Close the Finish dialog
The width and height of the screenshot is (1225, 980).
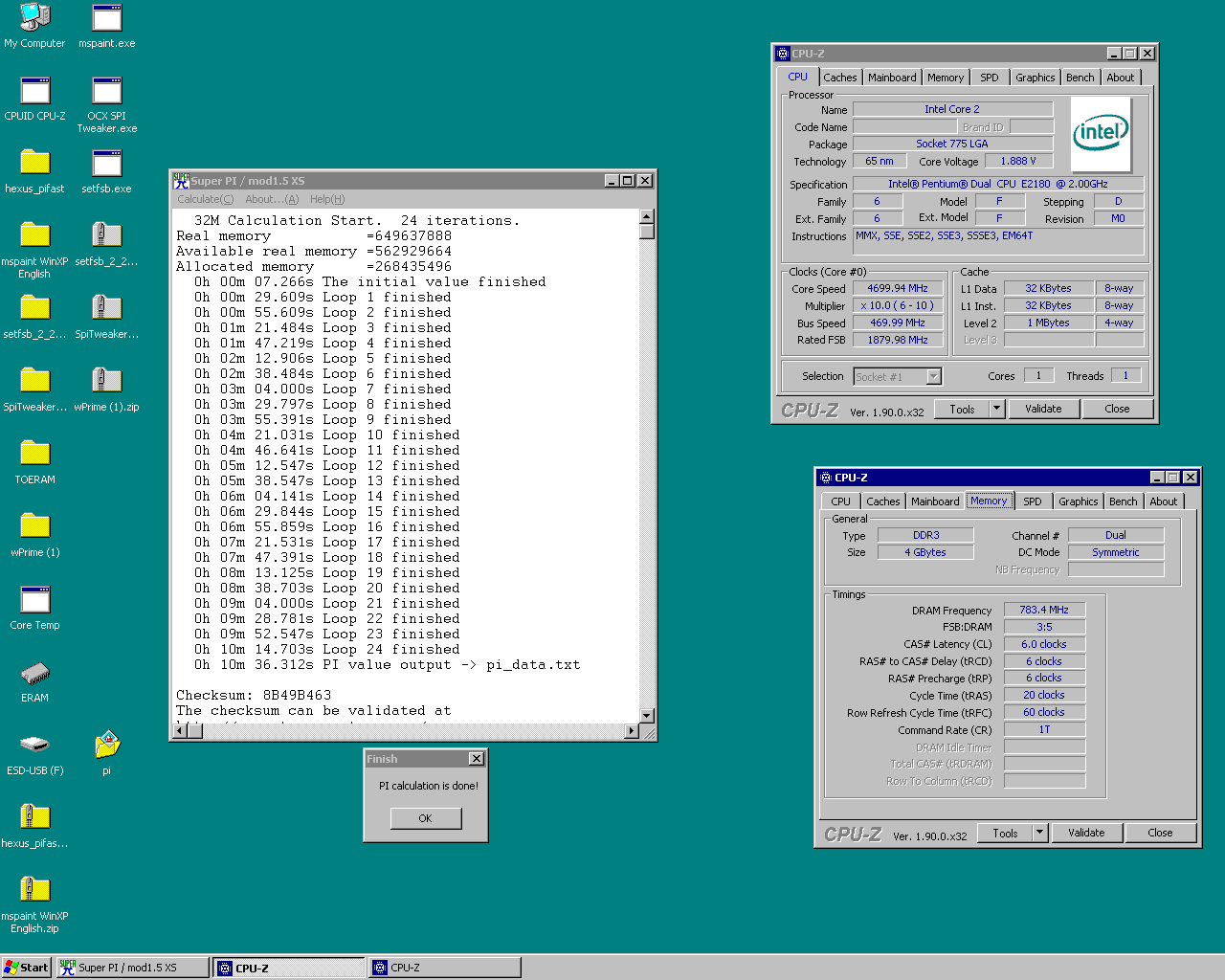[477, 759]
